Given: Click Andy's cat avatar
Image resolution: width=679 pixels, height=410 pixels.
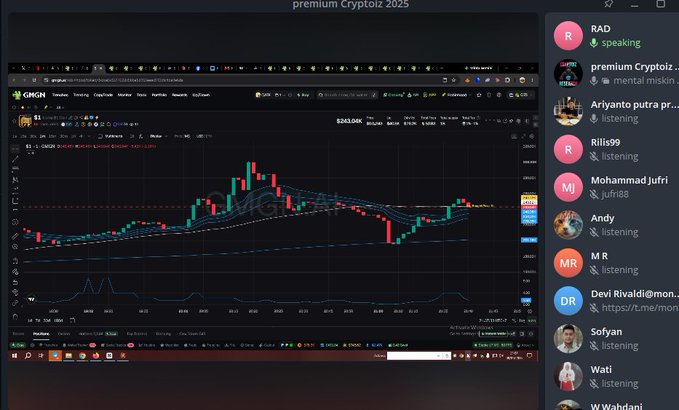Looking at the screenshot, I should [568, 225].
